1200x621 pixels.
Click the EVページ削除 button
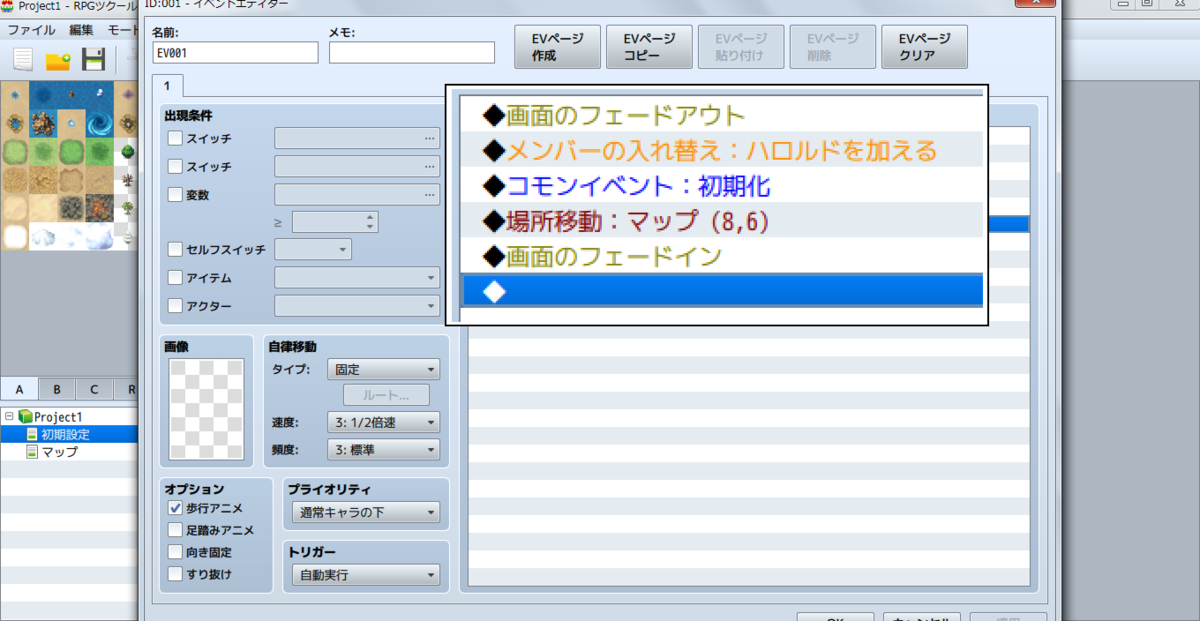(x=832, y=47)
